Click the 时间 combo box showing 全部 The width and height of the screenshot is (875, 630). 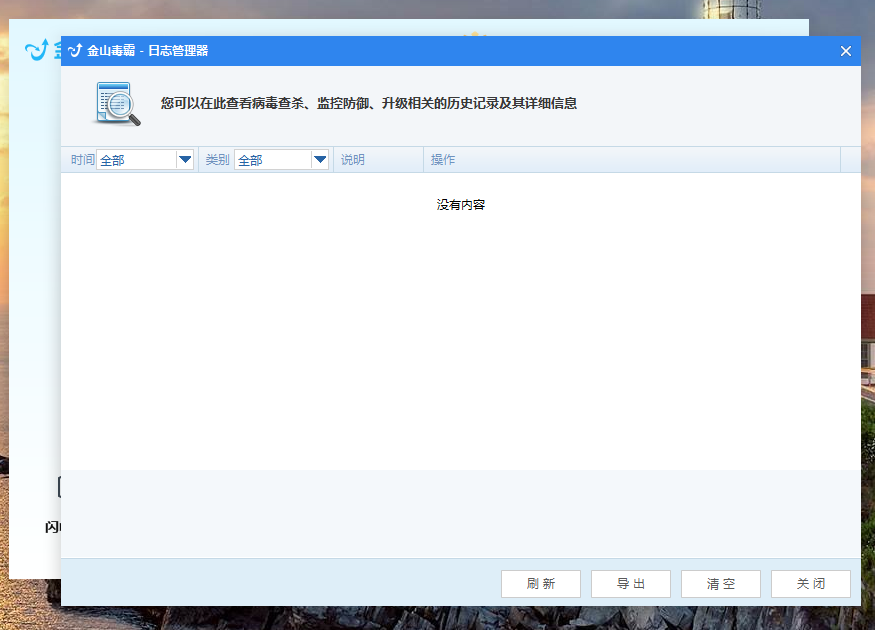click(136, 160)
